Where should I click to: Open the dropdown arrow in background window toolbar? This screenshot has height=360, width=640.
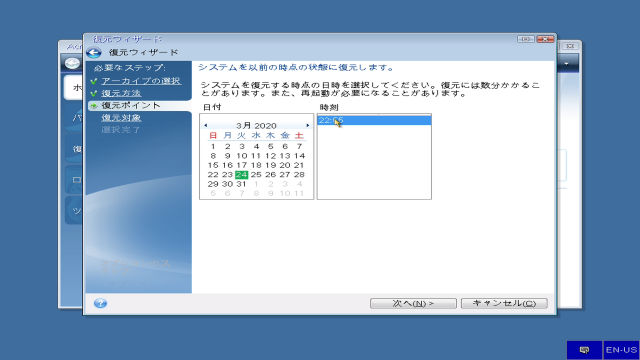(x=567, y=64)
